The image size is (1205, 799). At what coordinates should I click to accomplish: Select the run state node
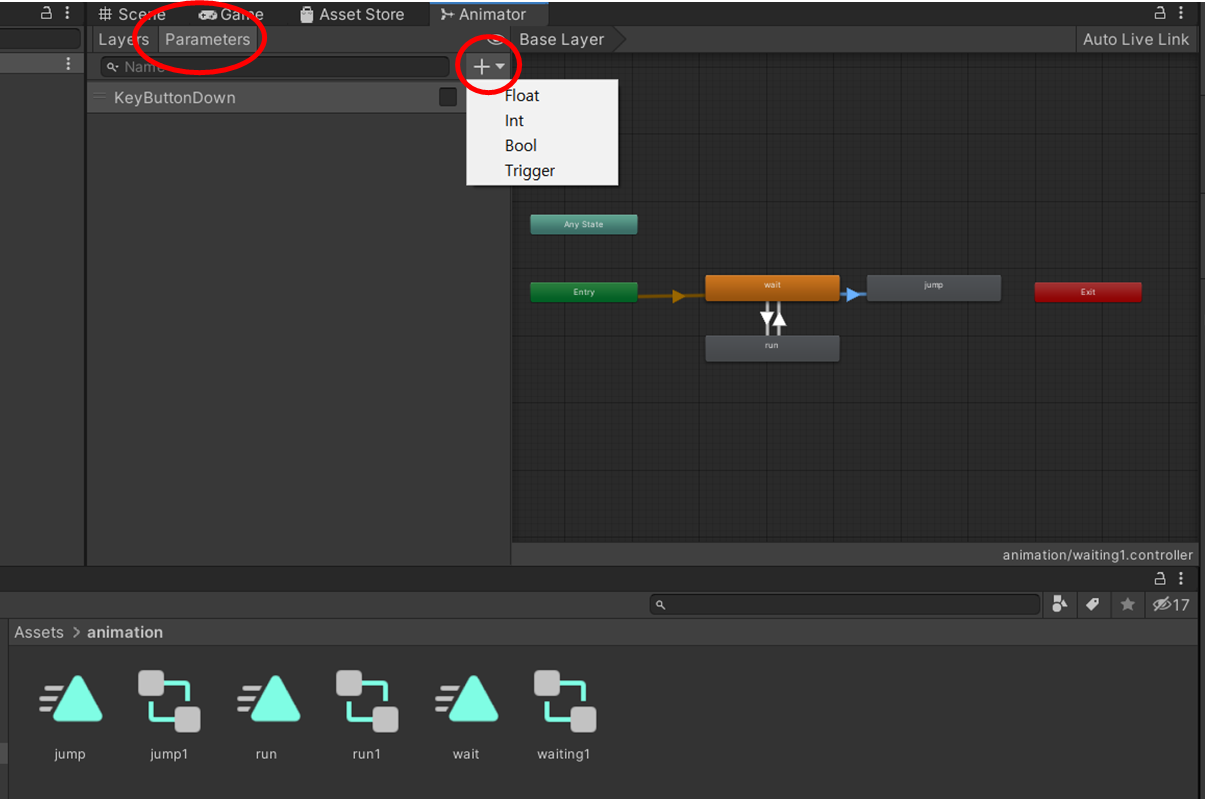[772, 348]
